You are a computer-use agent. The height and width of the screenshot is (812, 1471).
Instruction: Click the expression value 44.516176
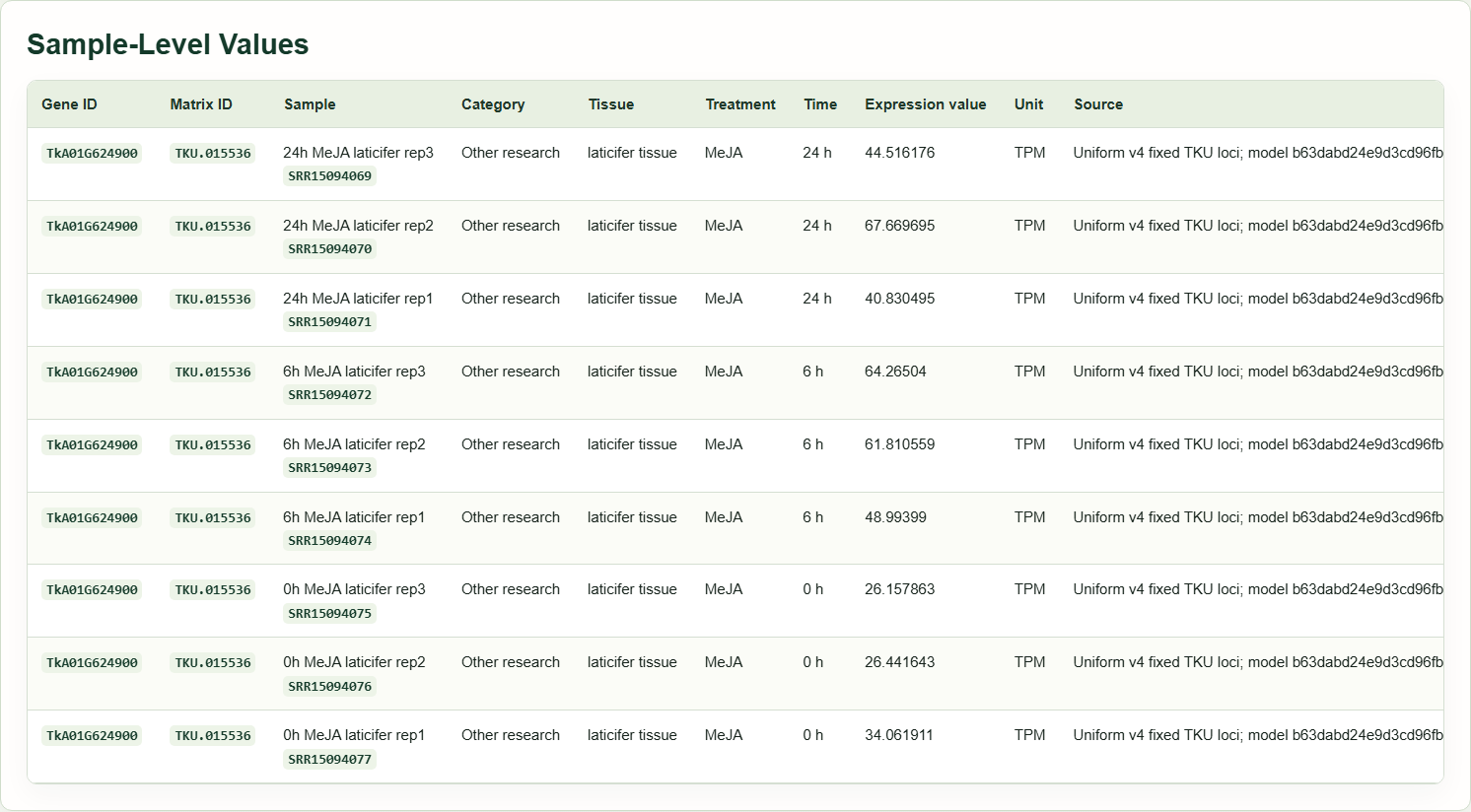click(899, 153)
